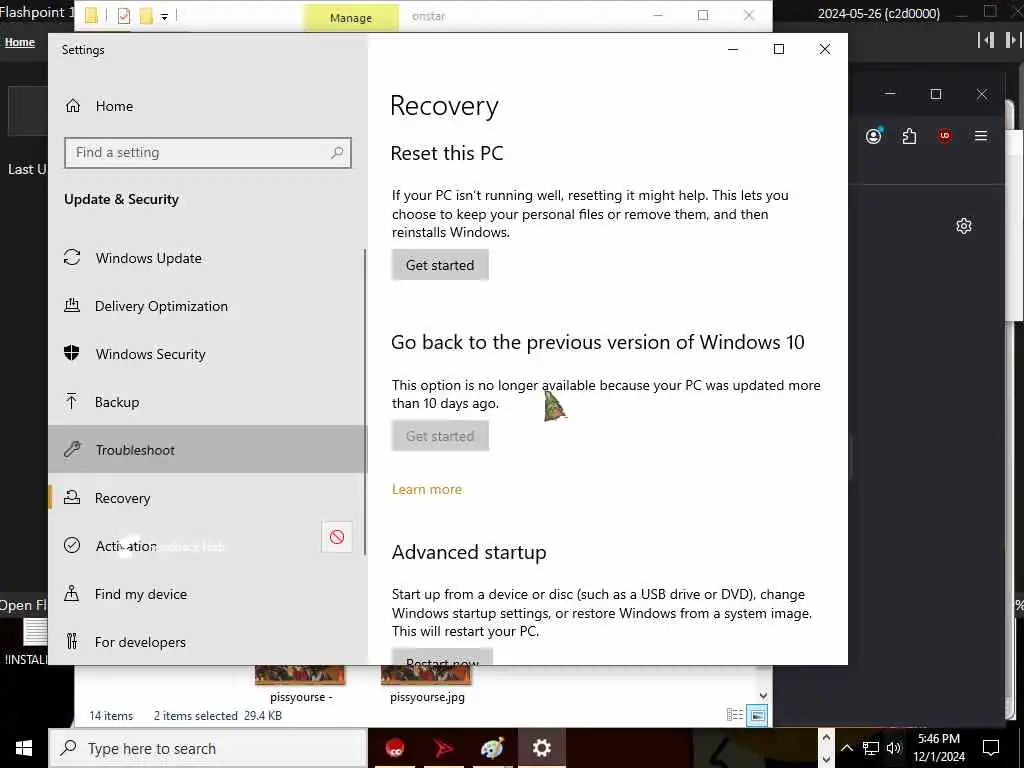The height and width of the screenshot is (768, 1024).
Task: Select Troubleshoot in sidebar
Action: [x=207, y=449]
